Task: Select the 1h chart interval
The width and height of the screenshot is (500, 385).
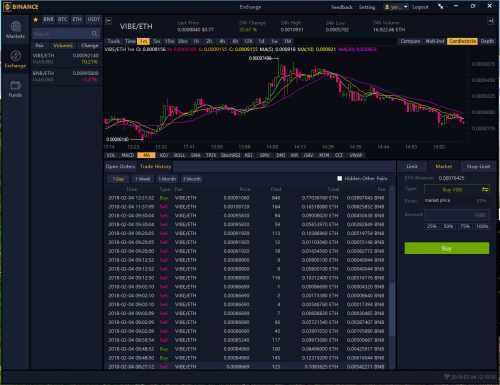Action: click(x=196, y=41)
